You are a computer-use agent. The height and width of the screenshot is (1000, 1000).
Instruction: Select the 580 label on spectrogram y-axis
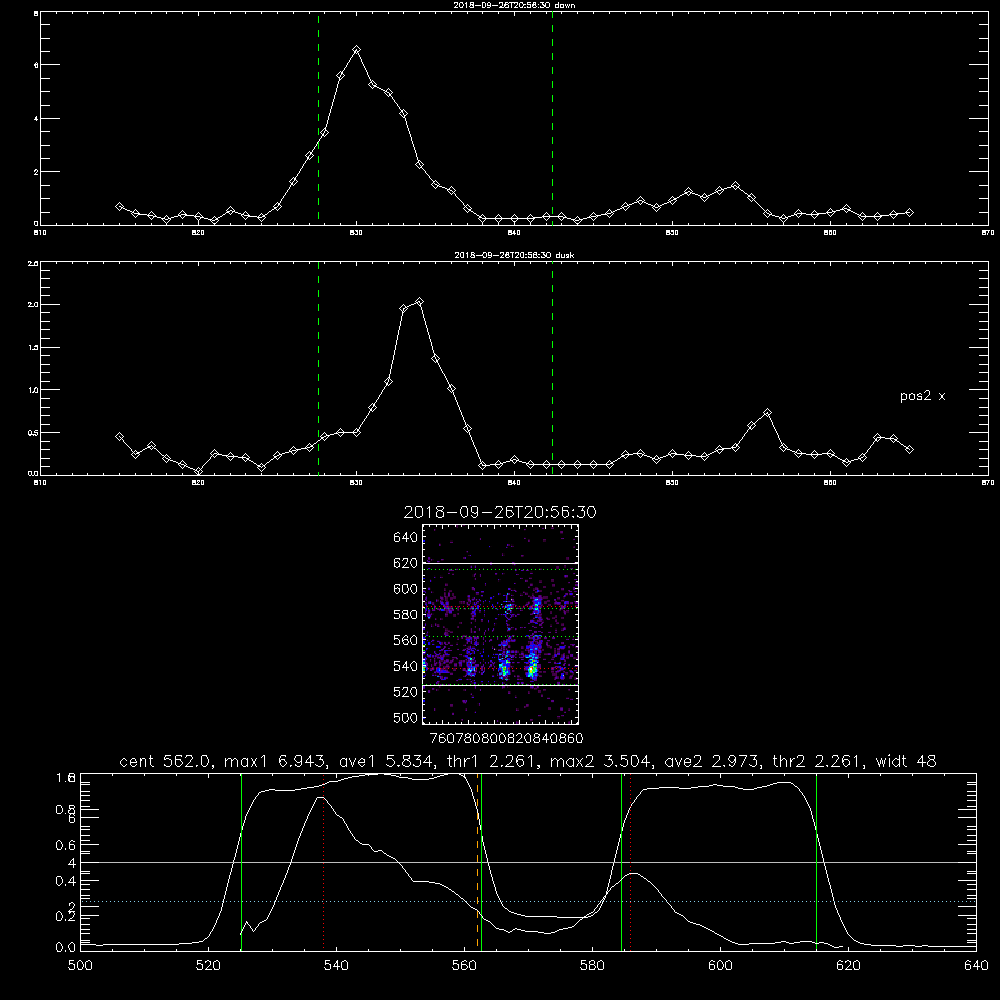pos(406,615)
